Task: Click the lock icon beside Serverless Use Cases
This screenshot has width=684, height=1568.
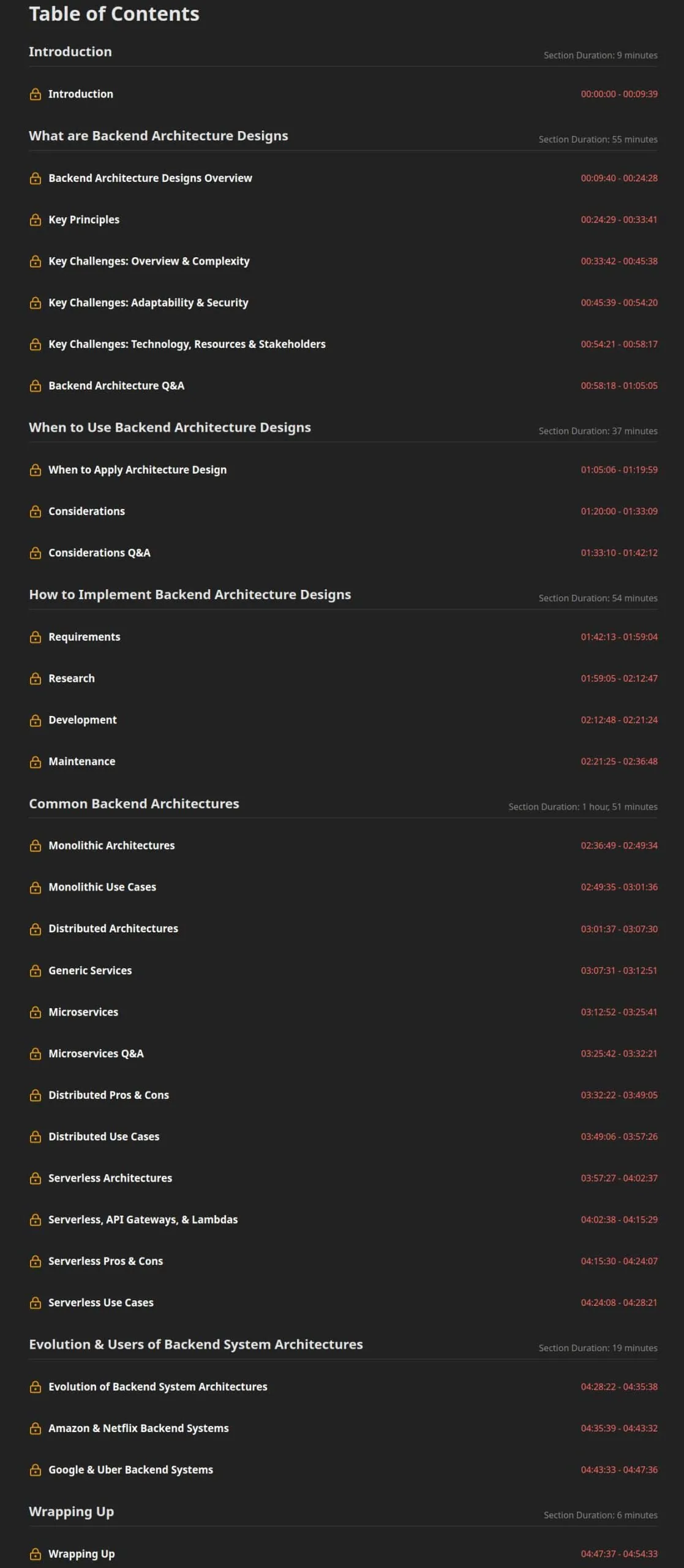Action: point(36,1303)
